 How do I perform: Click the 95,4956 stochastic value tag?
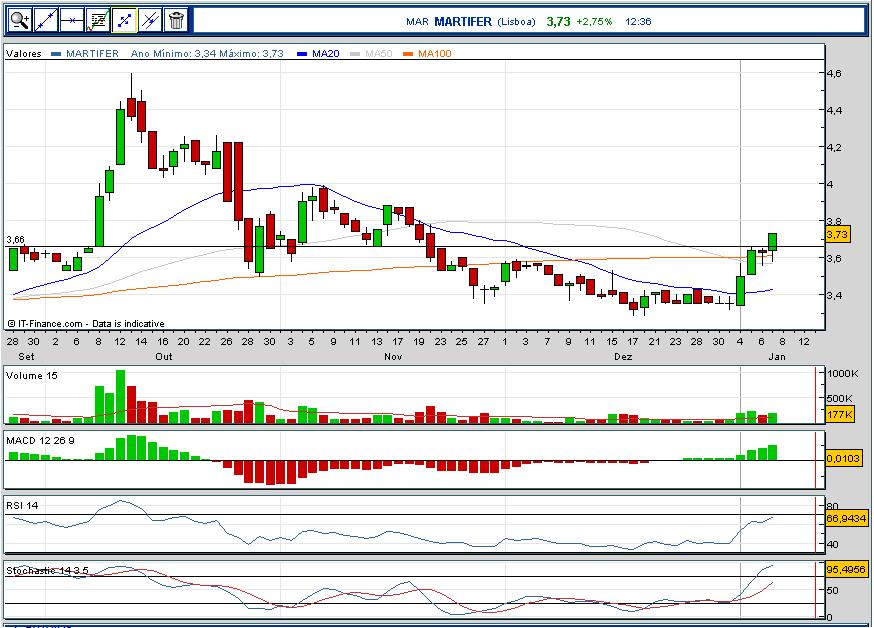846,569
